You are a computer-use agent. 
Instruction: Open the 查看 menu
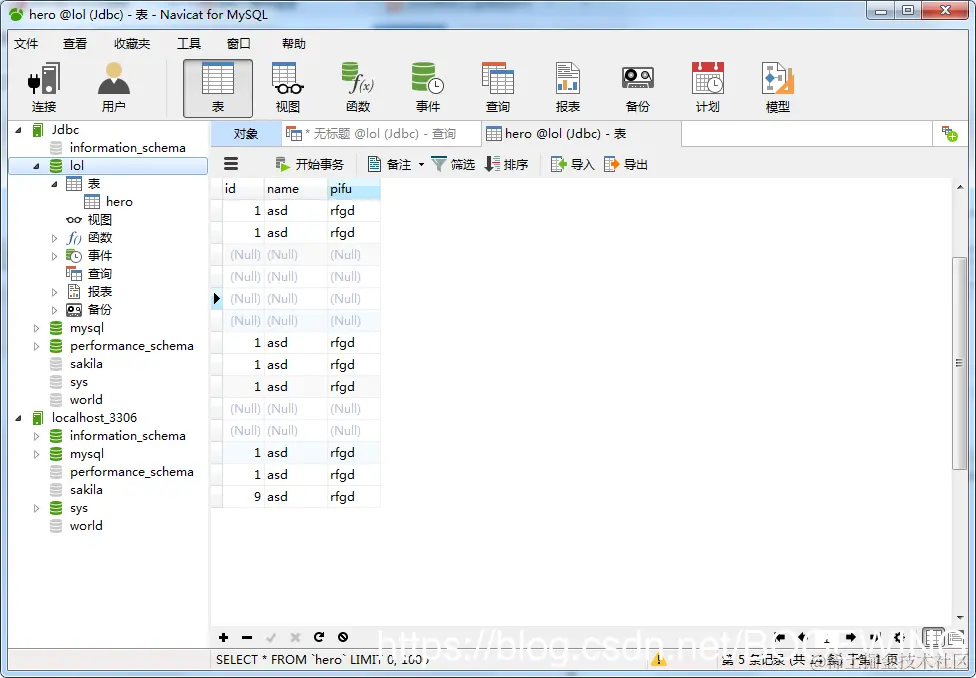pyautogui.click(x=75, y=44)
